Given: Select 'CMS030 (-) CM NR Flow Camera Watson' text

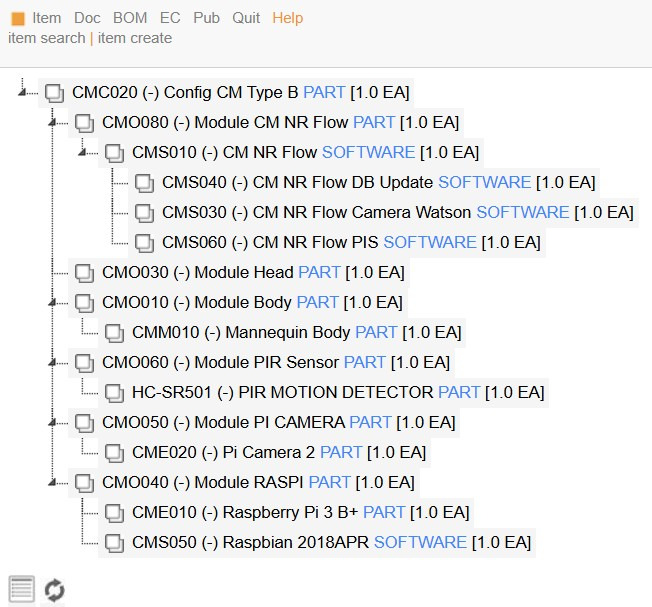Looking at the screenshot, I should pyautogui.click(x=316, y=212).
